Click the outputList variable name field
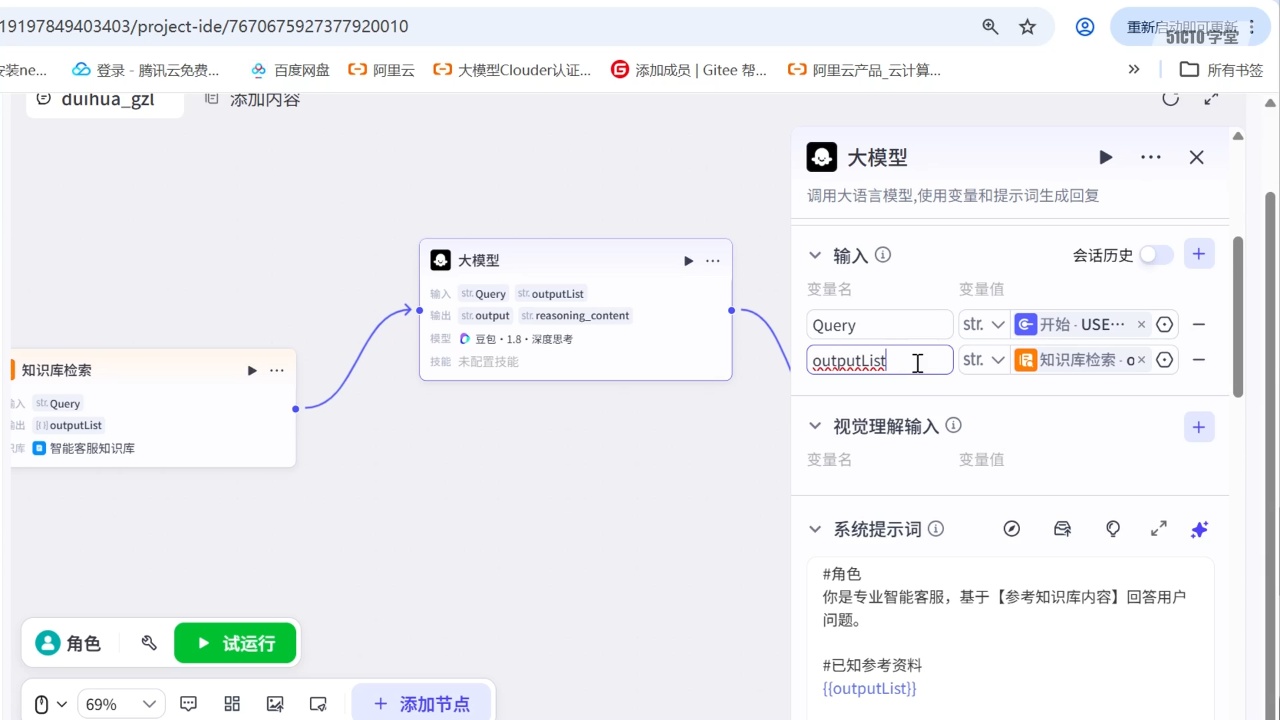Screen dimensions: 1280x720 click(x=880, y=360)
